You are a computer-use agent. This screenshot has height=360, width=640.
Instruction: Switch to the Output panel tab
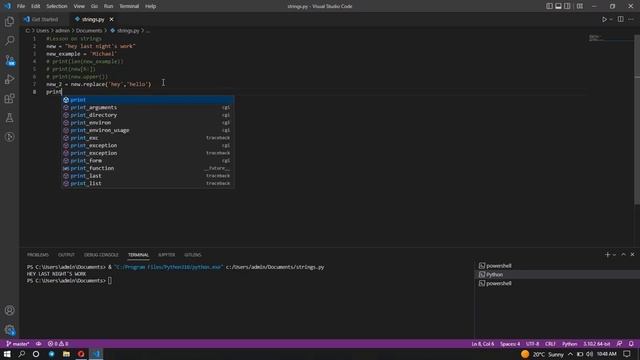[x=66, y=255]
